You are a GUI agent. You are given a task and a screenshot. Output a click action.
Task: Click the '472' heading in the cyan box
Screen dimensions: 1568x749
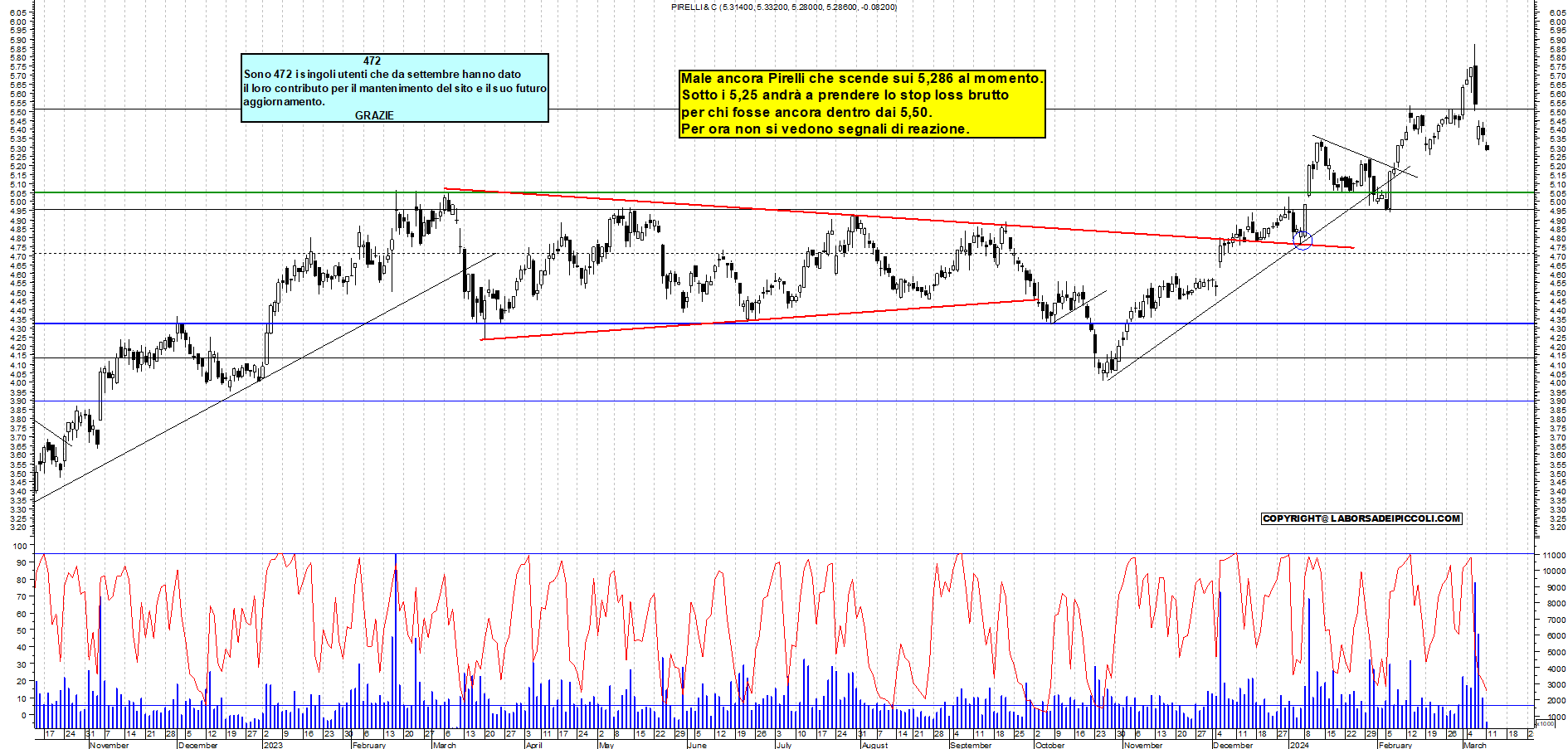point(372,61)
